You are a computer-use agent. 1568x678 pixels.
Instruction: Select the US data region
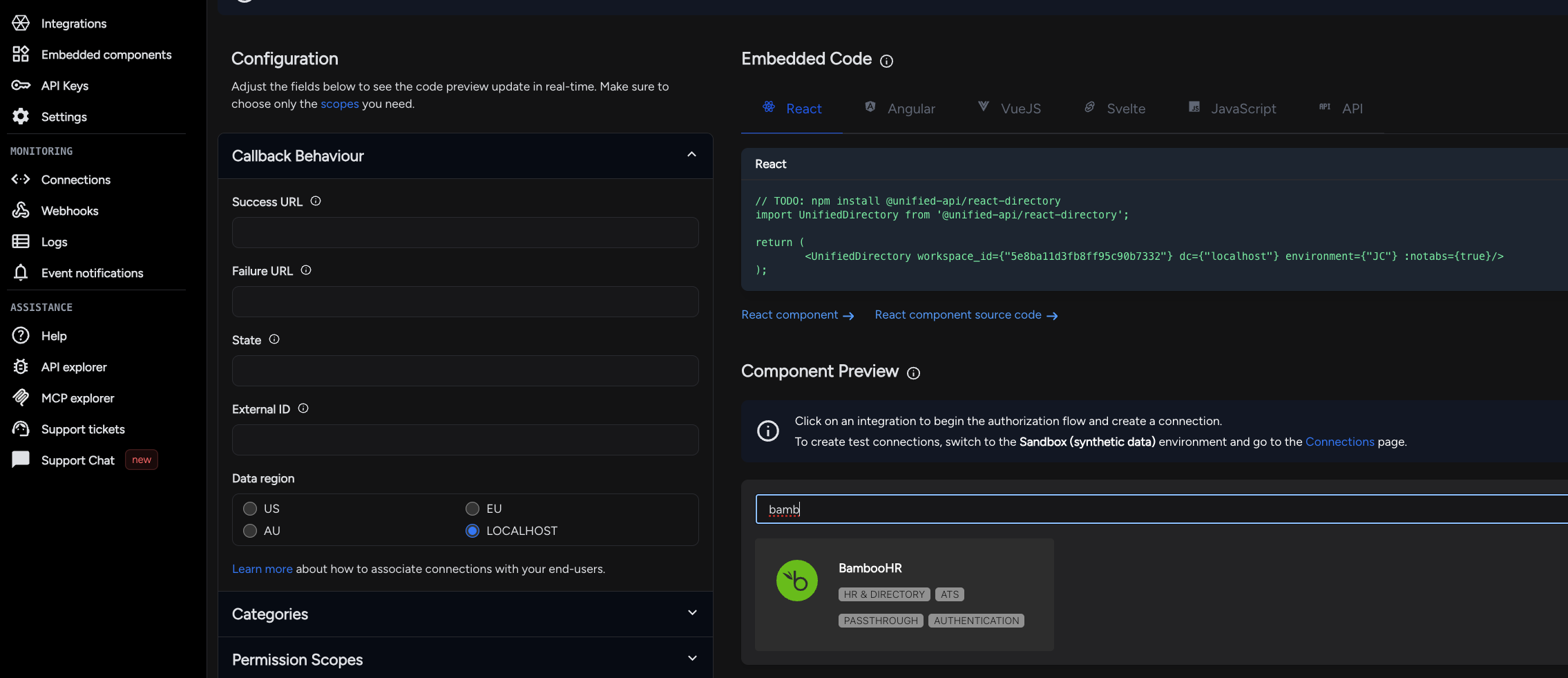pos(250,509)
